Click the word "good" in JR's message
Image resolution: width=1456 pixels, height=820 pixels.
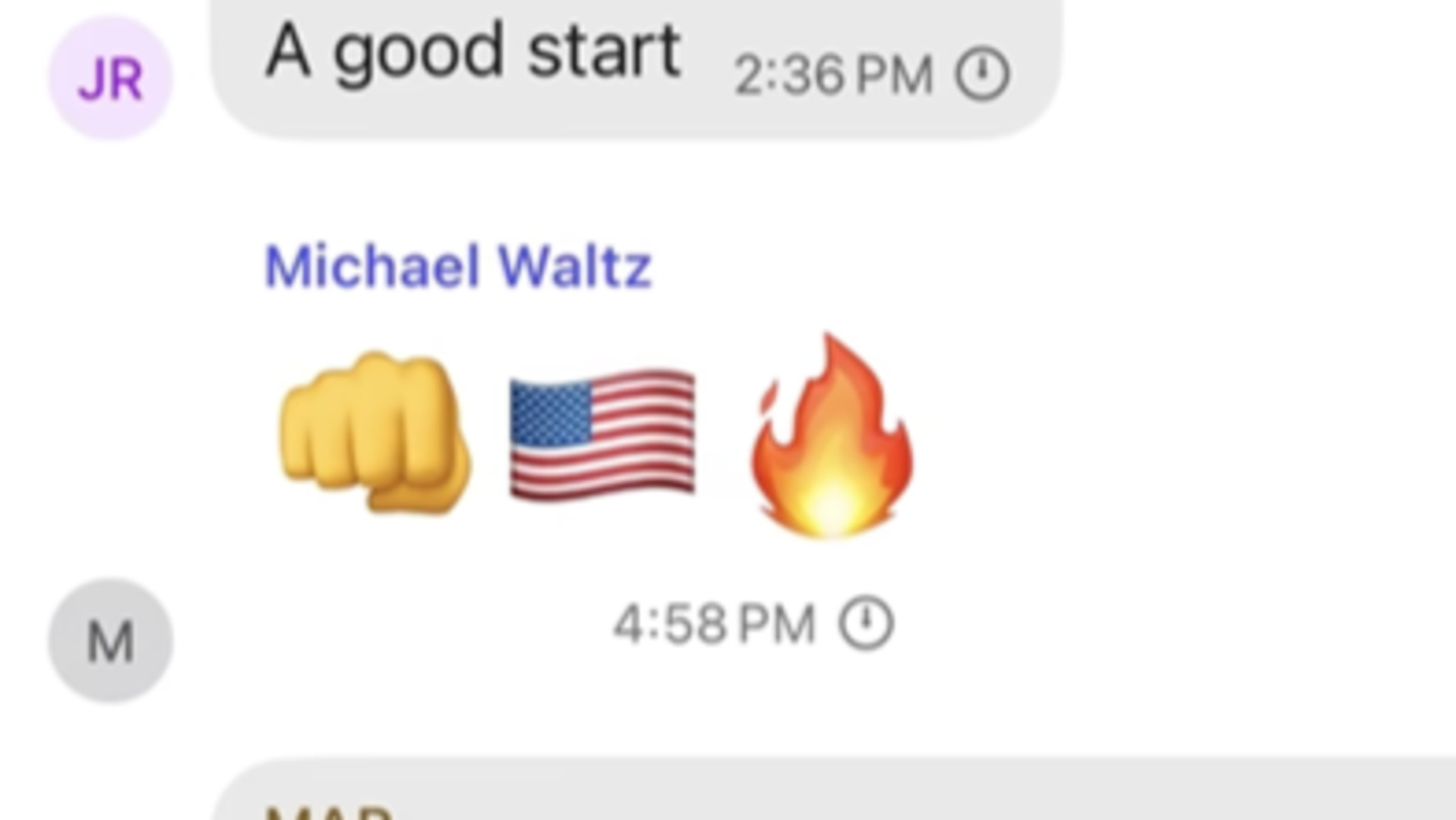pos(418,55)
